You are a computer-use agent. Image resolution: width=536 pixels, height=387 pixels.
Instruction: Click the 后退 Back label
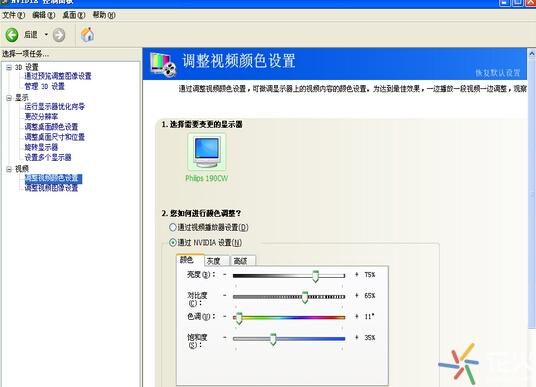tap(31, 35)
